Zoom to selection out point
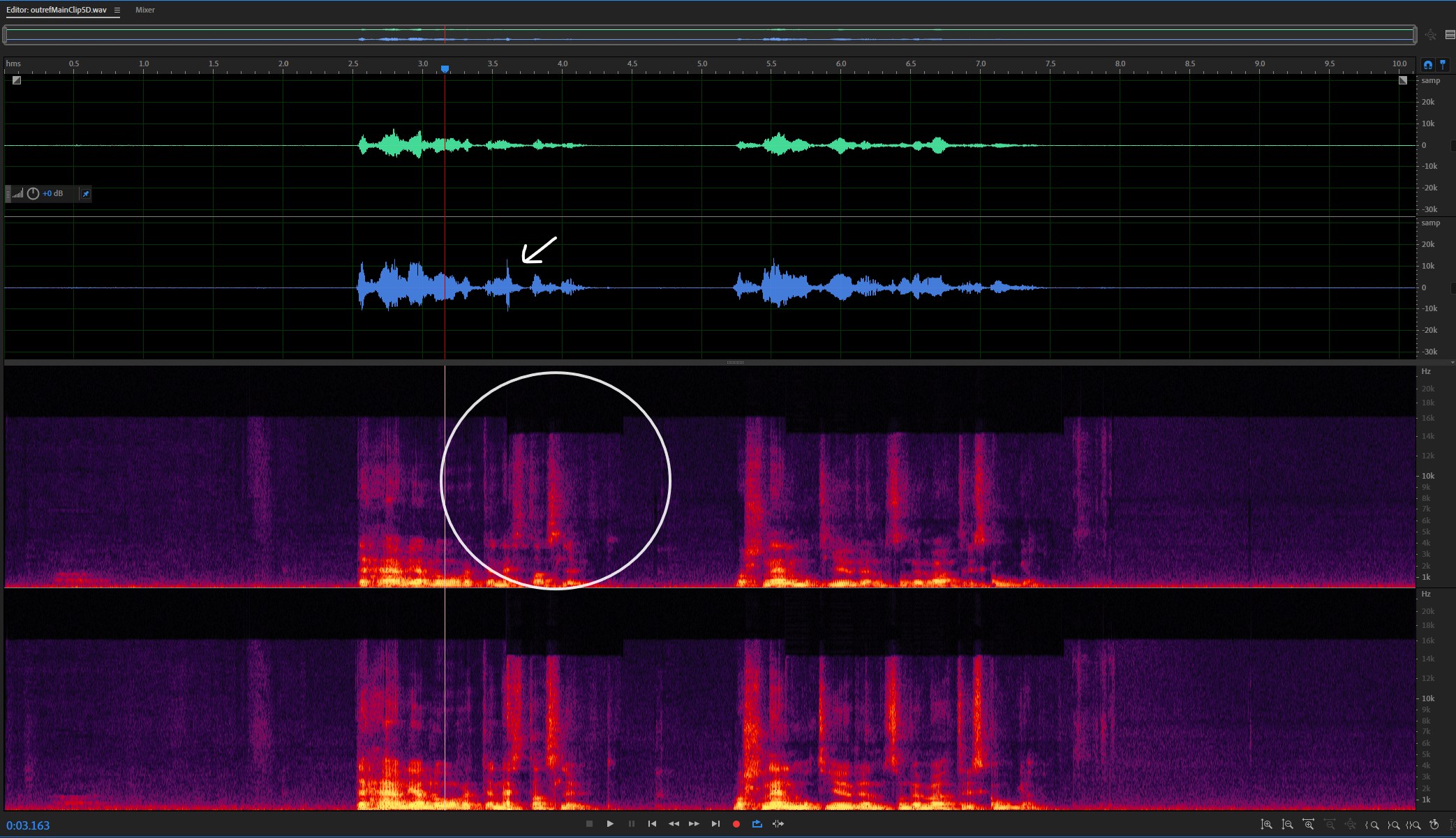This screenshot has width=1456, height=838. [x=1393, y=825]
